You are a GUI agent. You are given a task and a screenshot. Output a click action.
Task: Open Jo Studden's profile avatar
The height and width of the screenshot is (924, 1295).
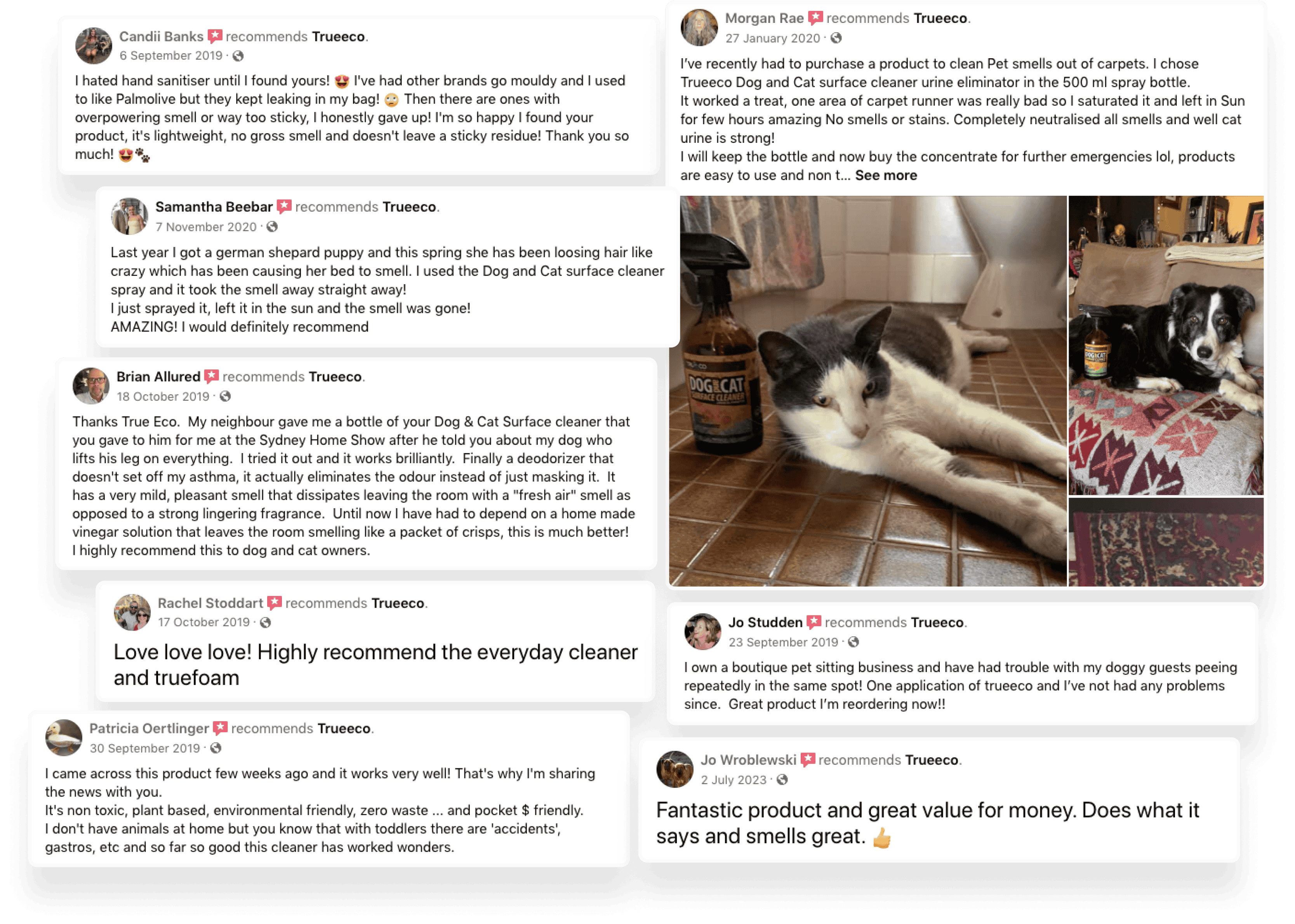pos(703,632)
